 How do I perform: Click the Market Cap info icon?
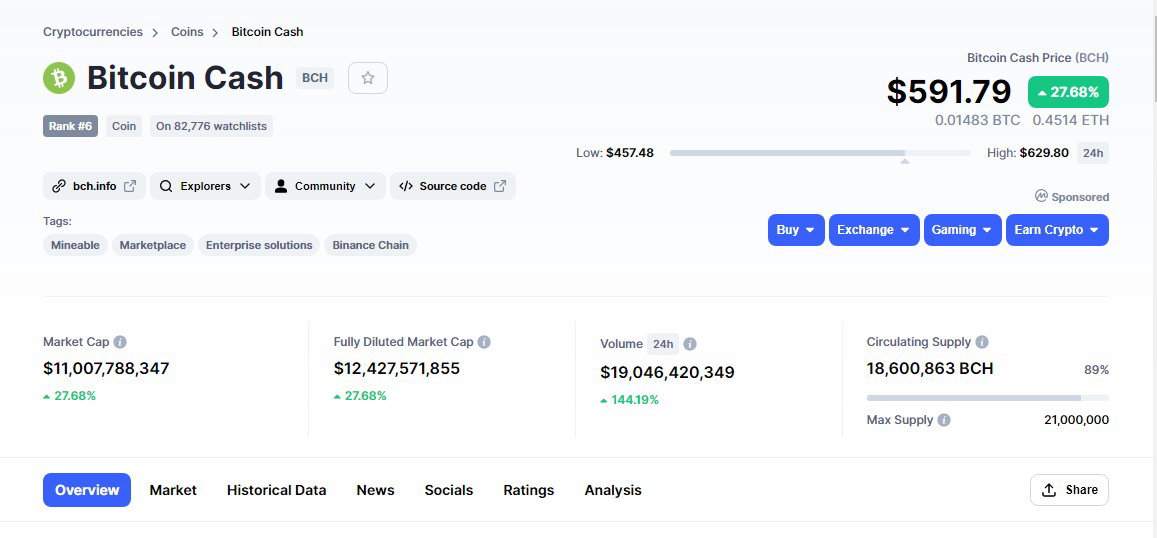point(120,342)
